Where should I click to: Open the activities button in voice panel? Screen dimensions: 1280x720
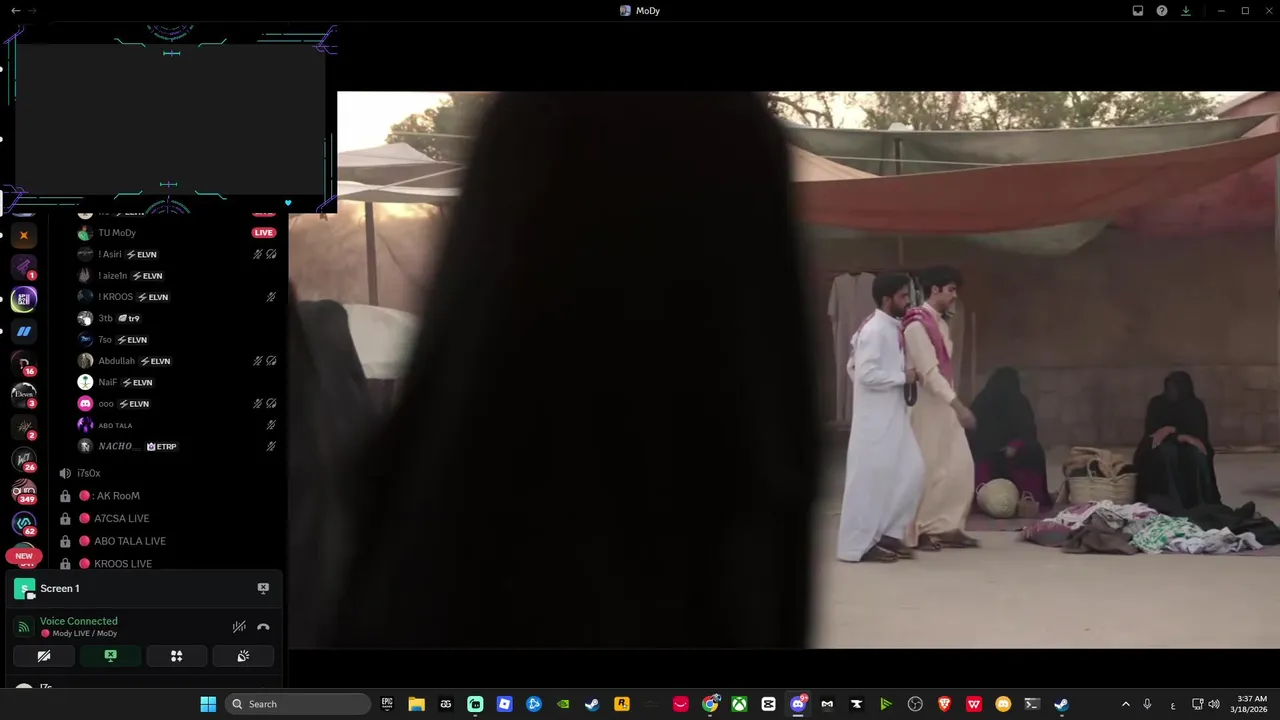click(x=176, y=656)
